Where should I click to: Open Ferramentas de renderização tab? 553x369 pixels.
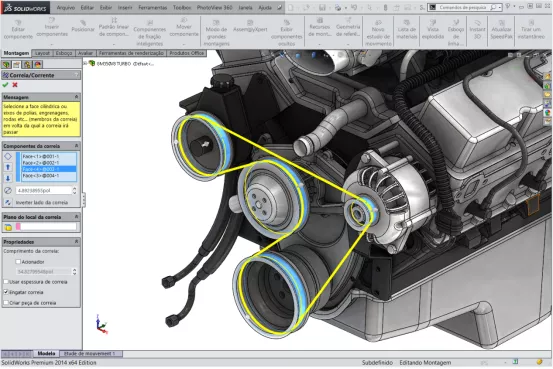(131, 53)
